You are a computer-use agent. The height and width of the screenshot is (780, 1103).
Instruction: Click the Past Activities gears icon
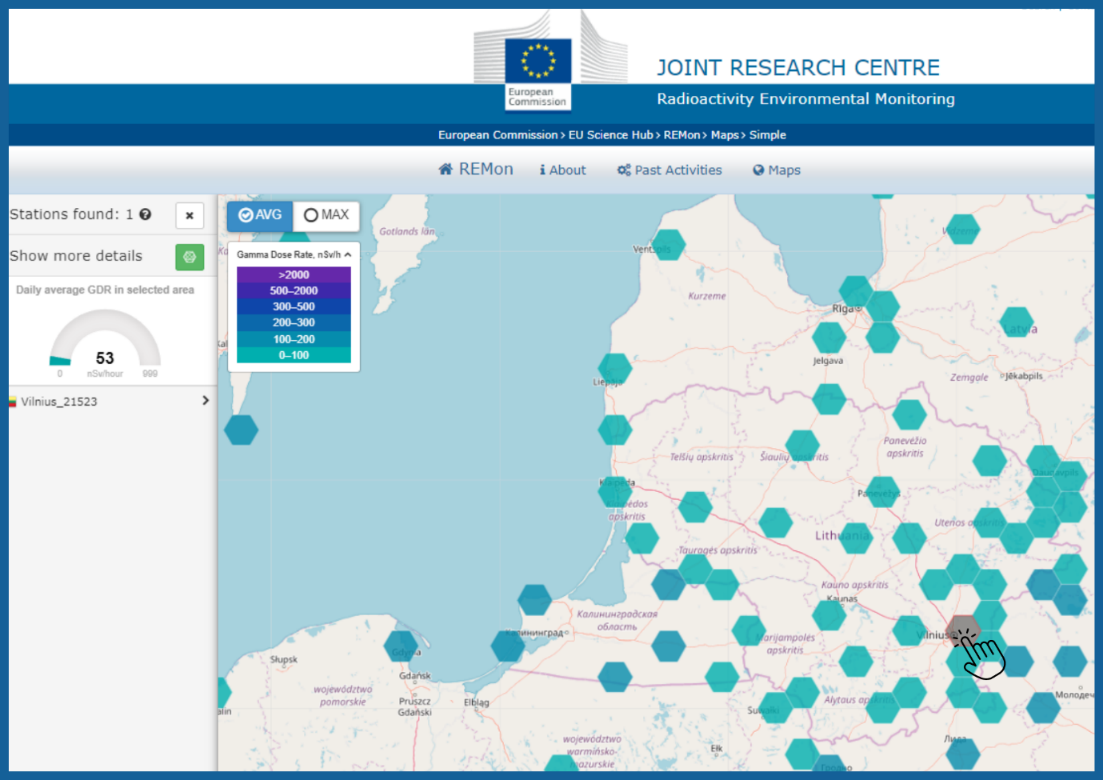click(x=623, y=170)
